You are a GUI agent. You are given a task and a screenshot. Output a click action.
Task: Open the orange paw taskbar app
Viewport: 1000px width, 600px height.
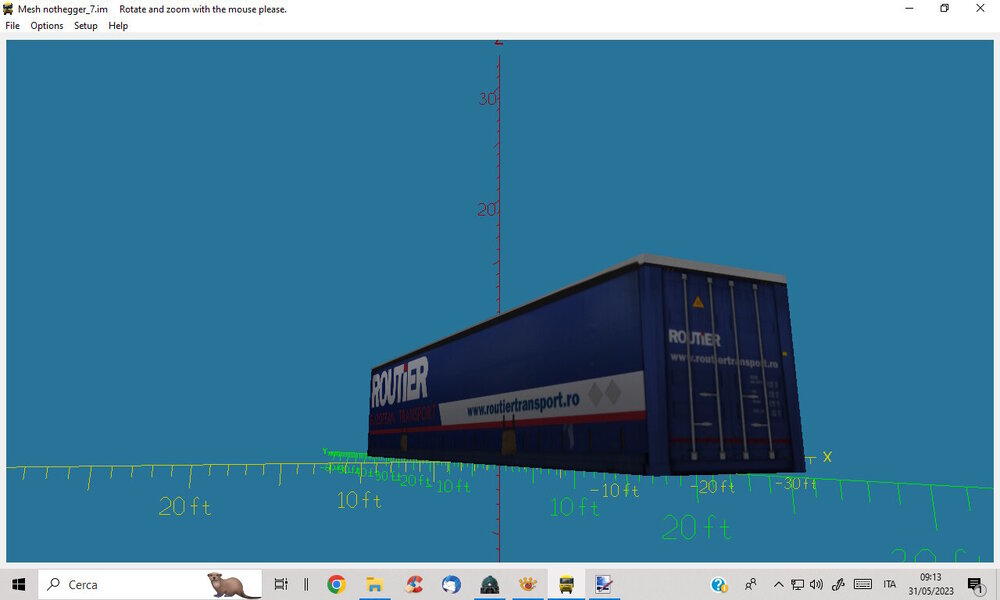[527, 584]
